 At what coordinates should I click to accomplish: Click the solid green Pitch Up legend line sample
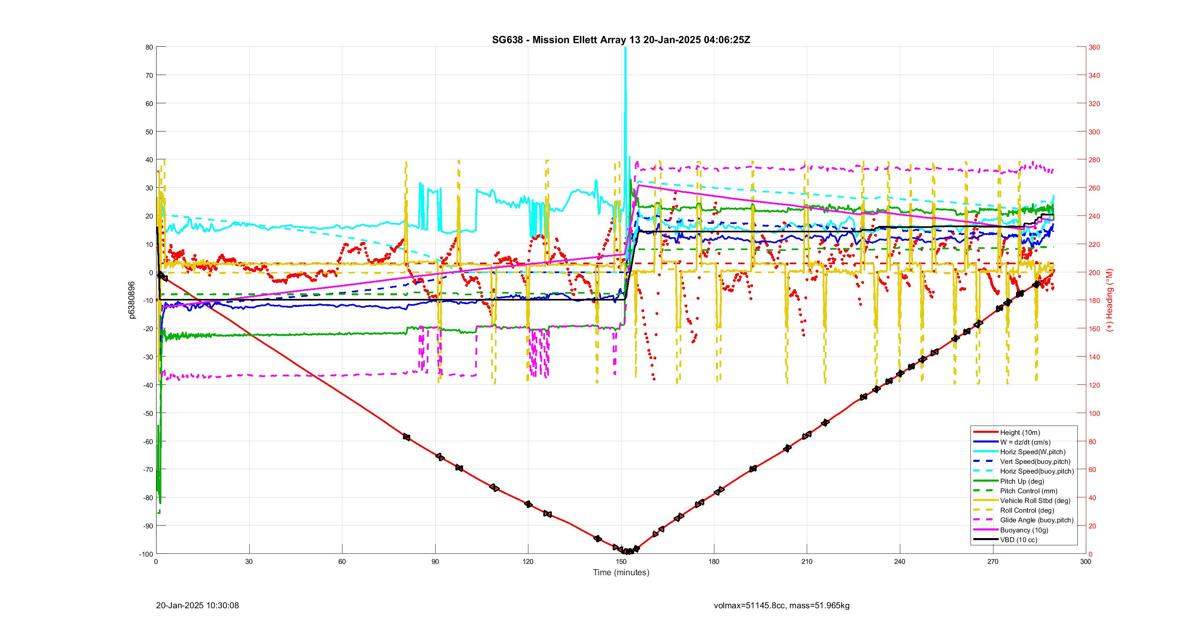click(x=986, y=481)
